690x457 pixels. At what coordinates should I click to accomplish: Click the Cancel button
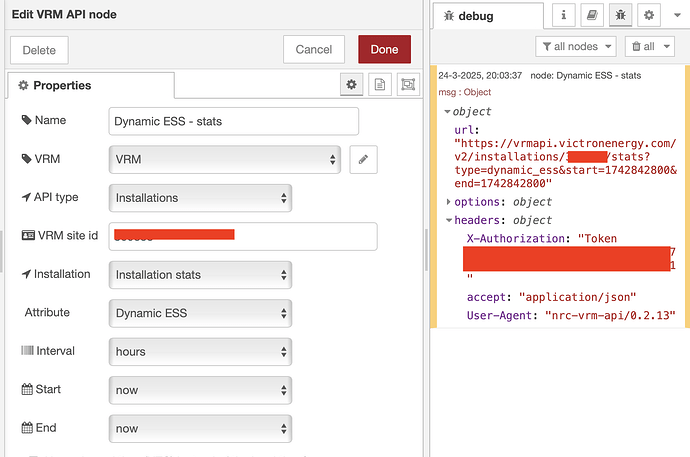pyautogui.click(x=314, y=49)
